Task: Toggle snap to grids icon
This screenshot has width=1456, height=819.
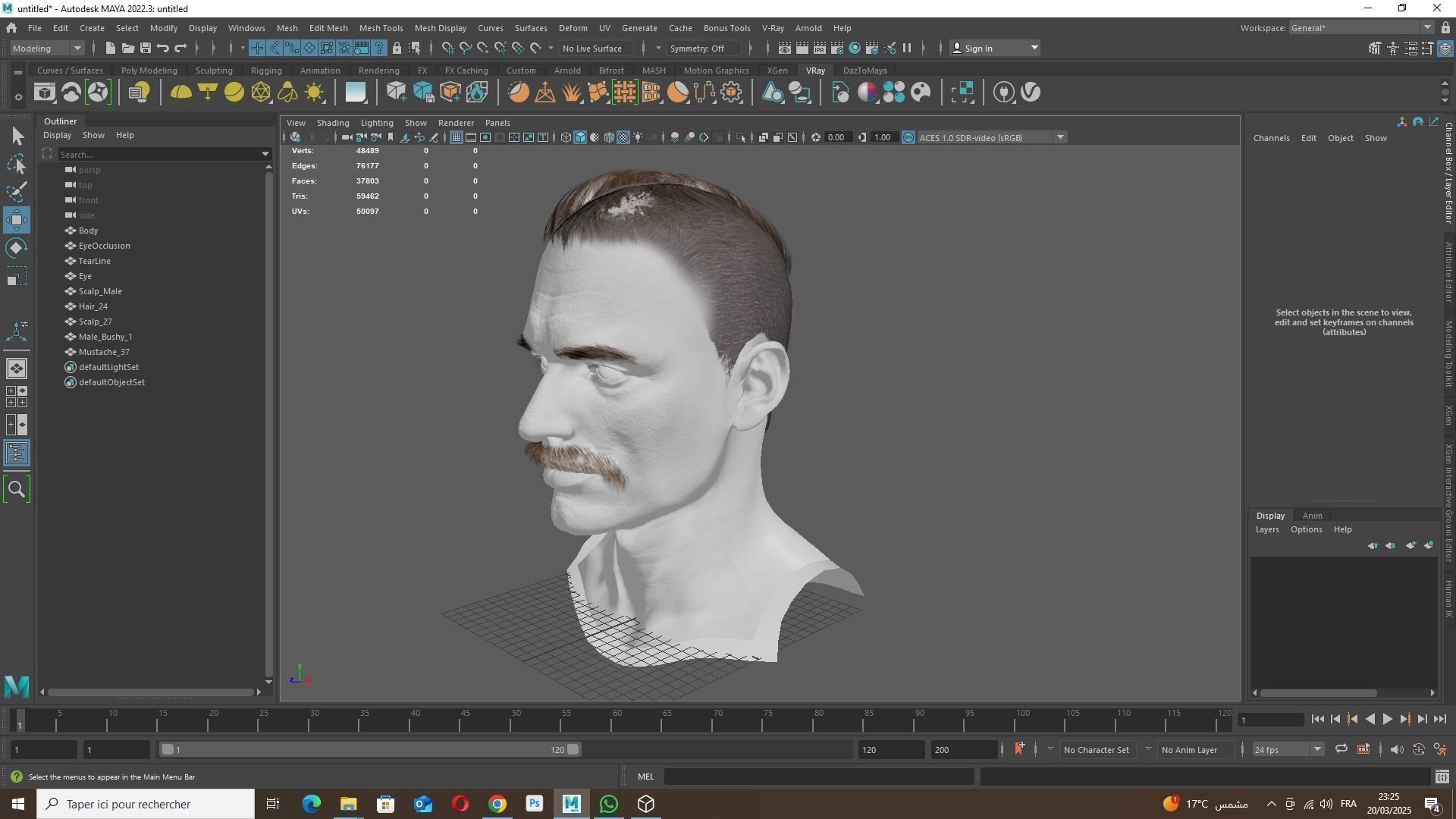Action: pos(448,48)
